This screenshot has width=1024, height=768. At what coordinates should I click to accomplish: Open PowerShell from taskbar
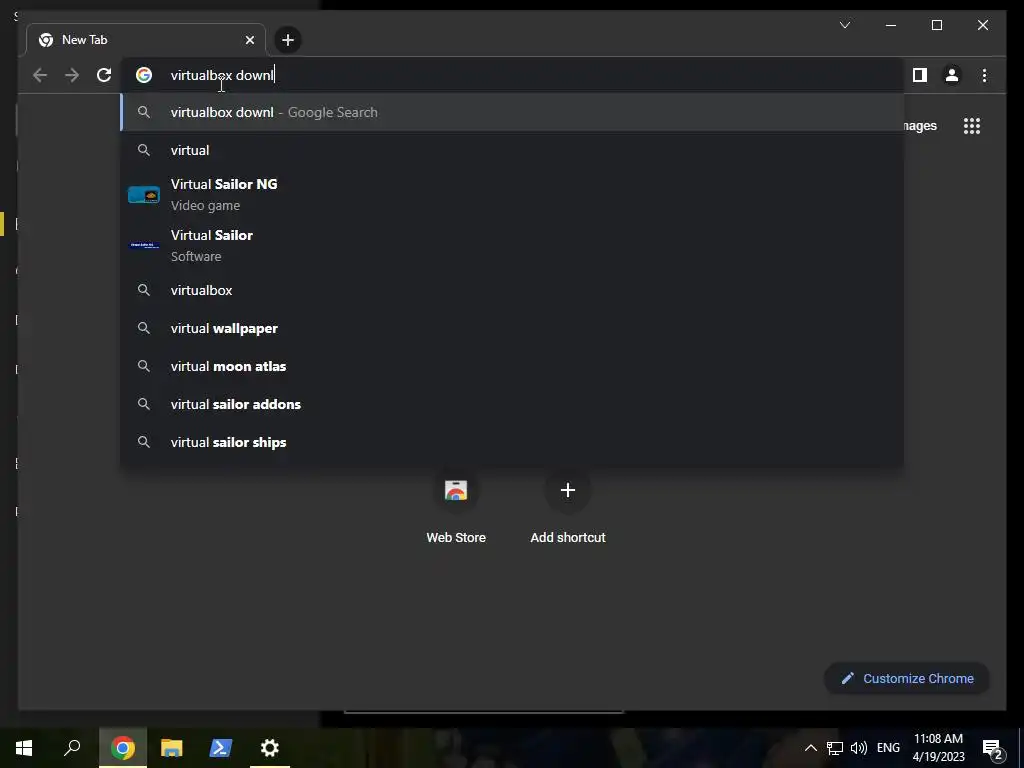(x=221, y=748)
